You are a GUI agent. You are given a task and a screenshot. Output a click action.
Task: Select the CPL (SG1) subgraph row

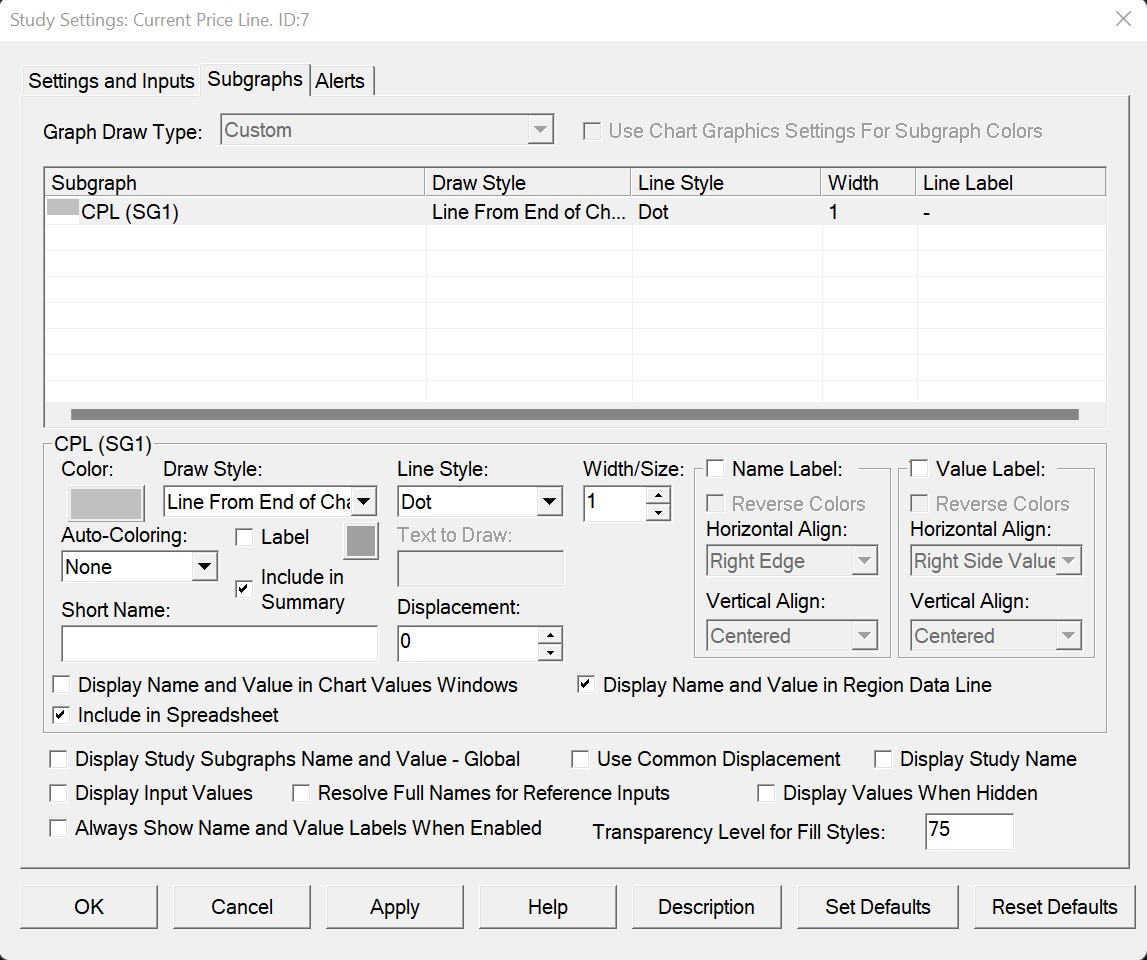[130, 212]
